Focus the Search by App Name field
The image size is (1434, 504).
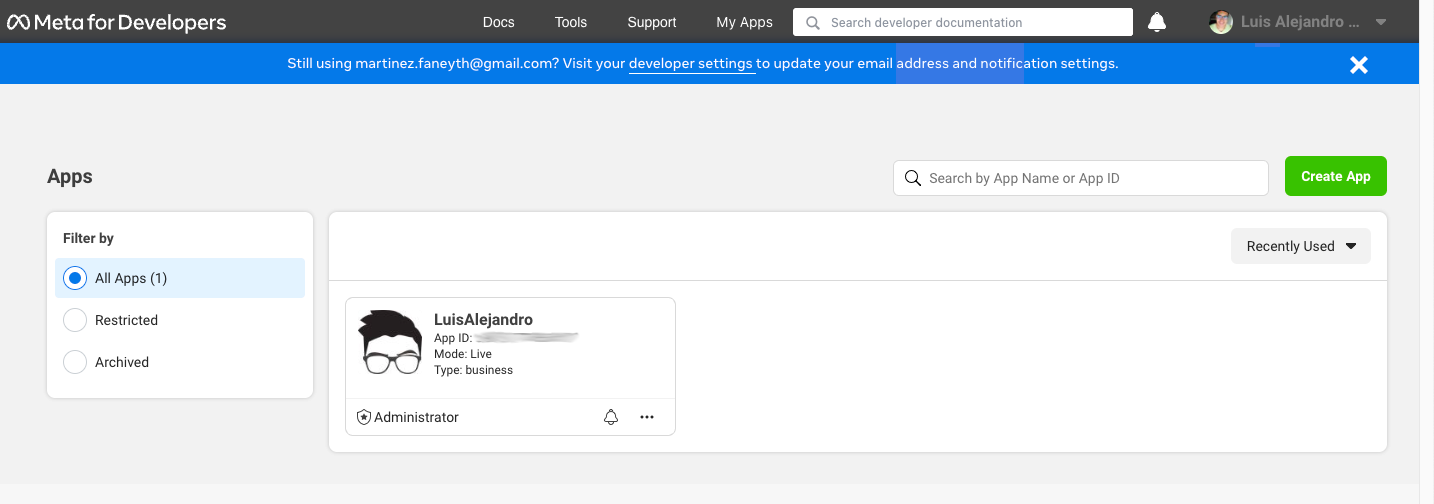click(1080, 178)
